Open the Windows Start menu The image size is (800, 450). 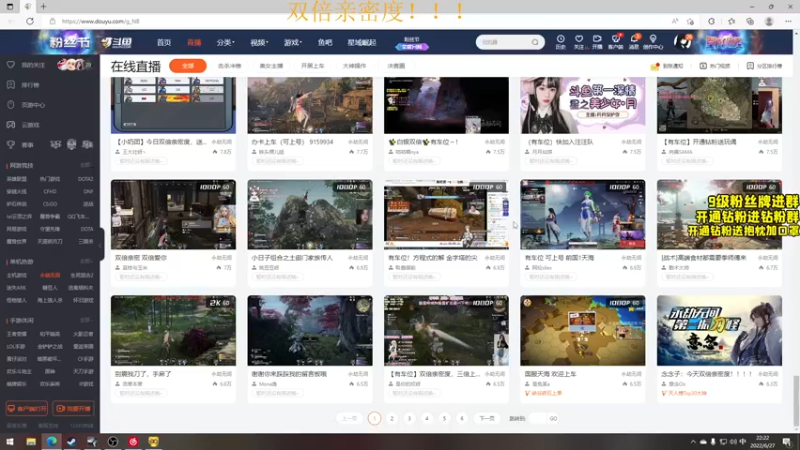point(10,442)
